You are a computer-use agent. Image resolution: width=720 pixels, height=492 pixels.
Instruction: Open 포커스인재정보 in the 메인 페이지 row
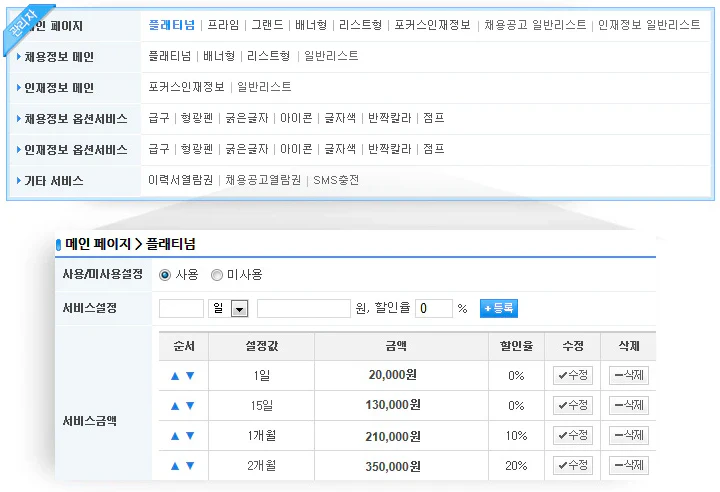pos(433,25)
